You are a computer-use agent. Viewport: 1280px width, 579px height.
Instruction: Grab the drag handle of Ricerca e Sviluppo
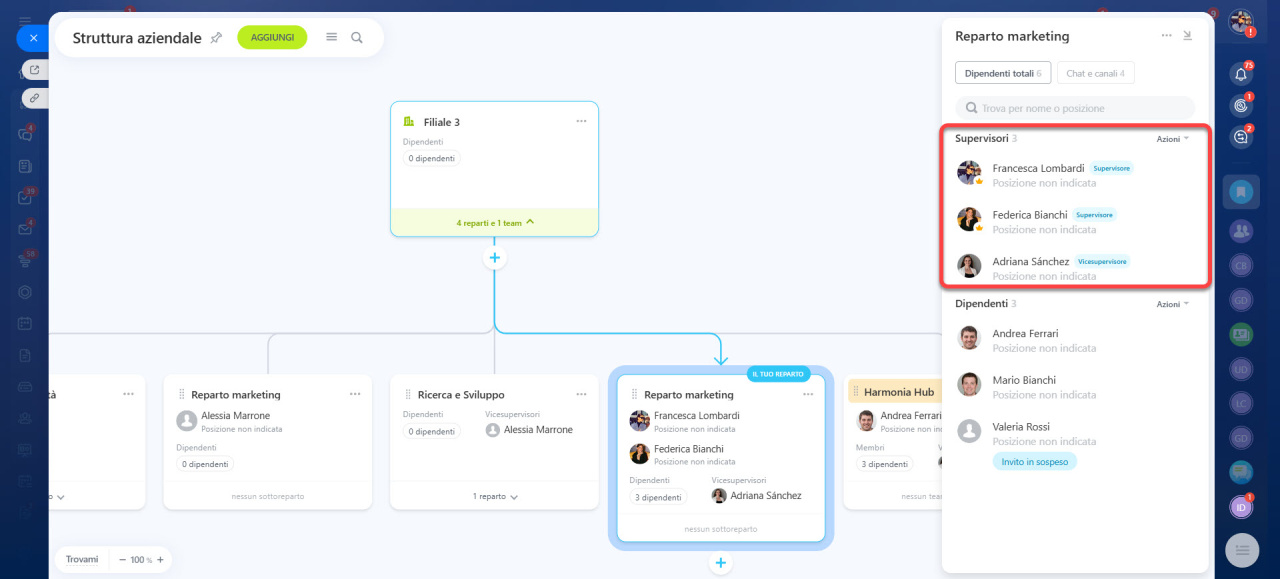408,395
